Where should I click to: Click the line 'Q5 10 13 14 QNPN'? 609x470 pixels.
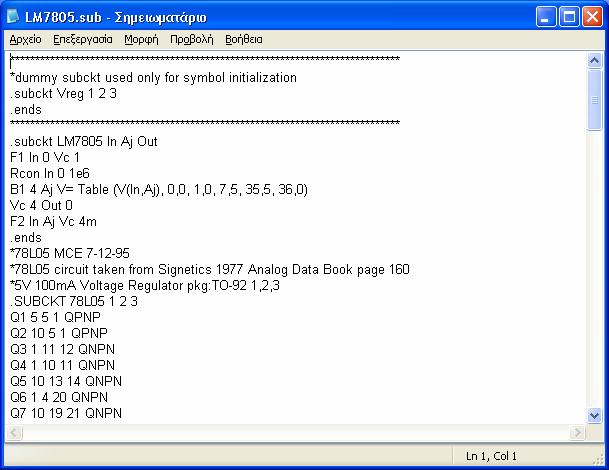point(66,381)
